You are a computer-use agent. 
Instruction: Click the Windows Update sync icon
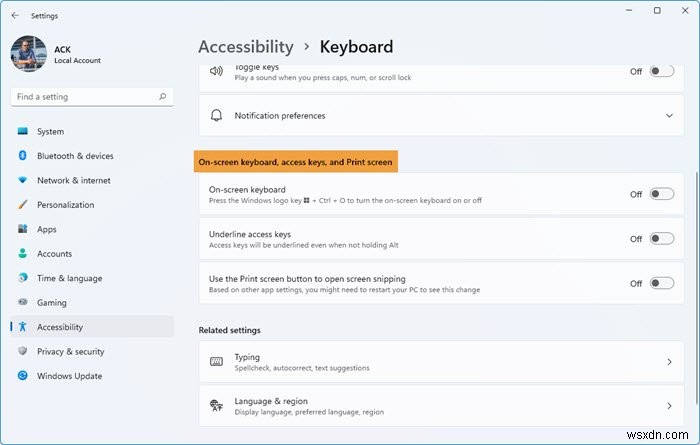coord(22,376)
